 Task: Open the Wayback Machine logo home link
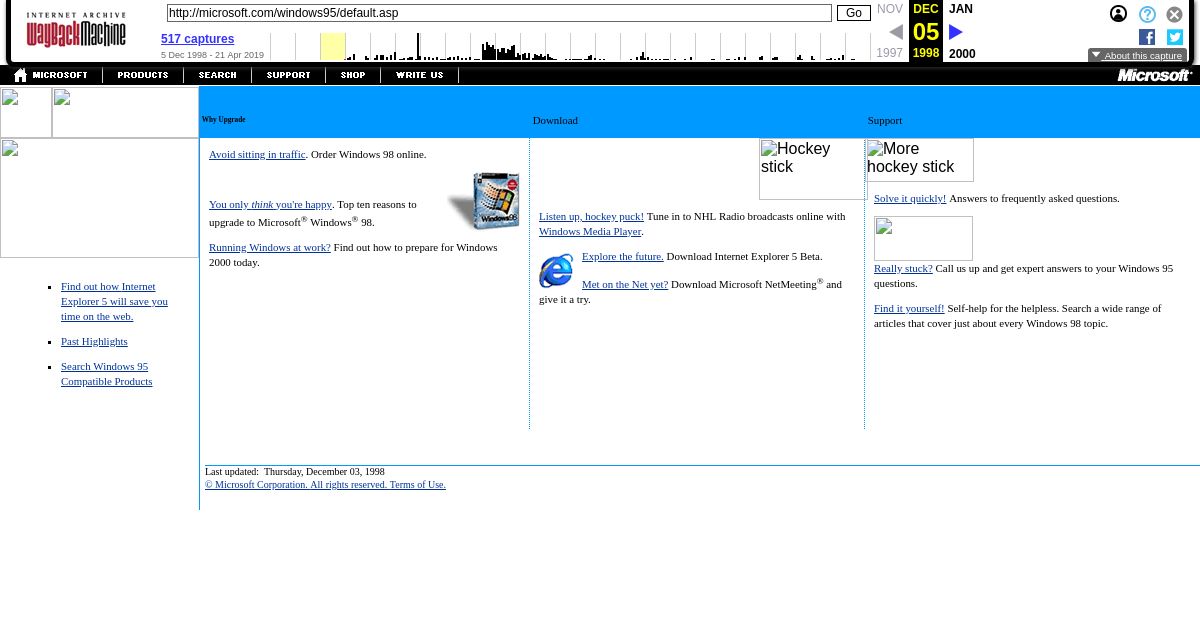pyautogui.click(x=76, y=30)
